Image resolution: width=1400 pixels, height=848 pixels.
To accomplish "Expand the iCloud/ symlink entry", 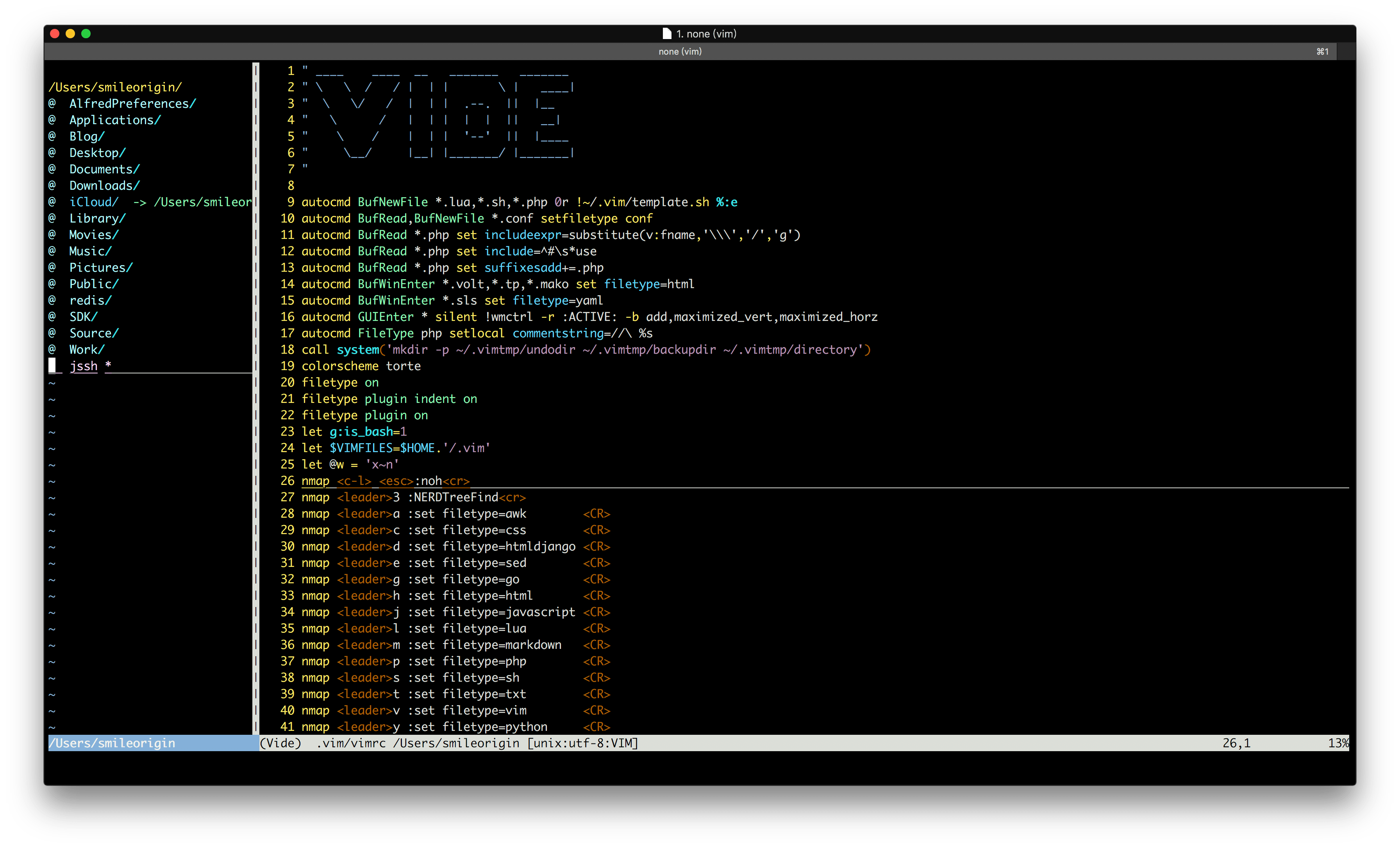I will coord(94,202).
